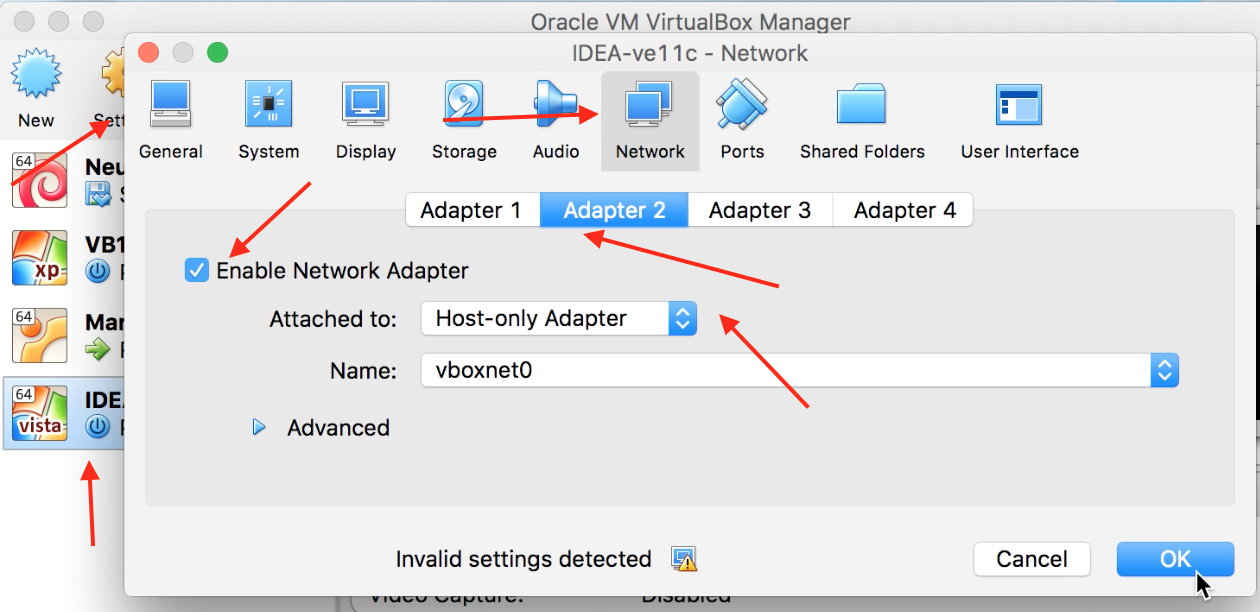
Task: Open the Attached to dropdown
Action: pyautogui.click(x=558, y=319)
